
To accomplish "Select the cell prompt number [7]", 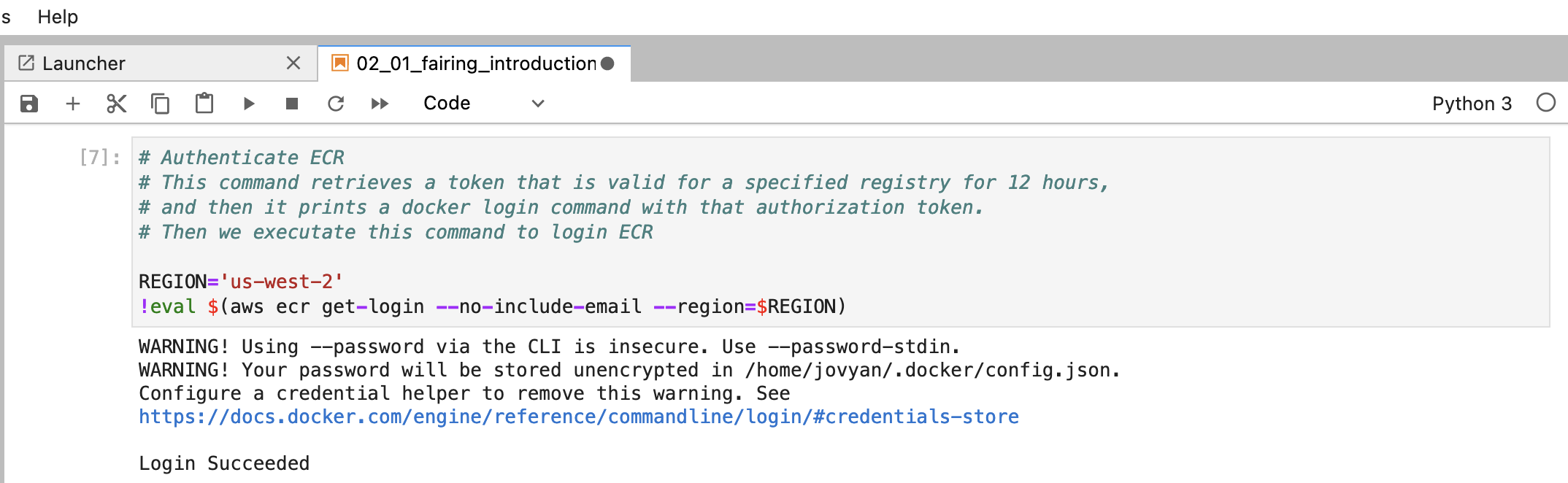I will (99, 158).
